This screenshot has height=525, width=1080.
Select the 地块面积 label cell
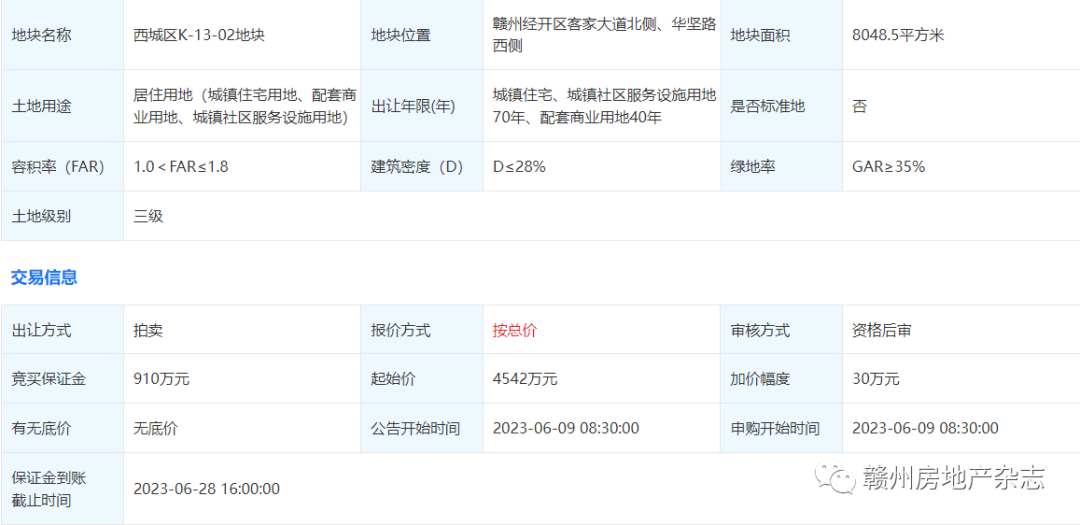click(x=782, y=34)
